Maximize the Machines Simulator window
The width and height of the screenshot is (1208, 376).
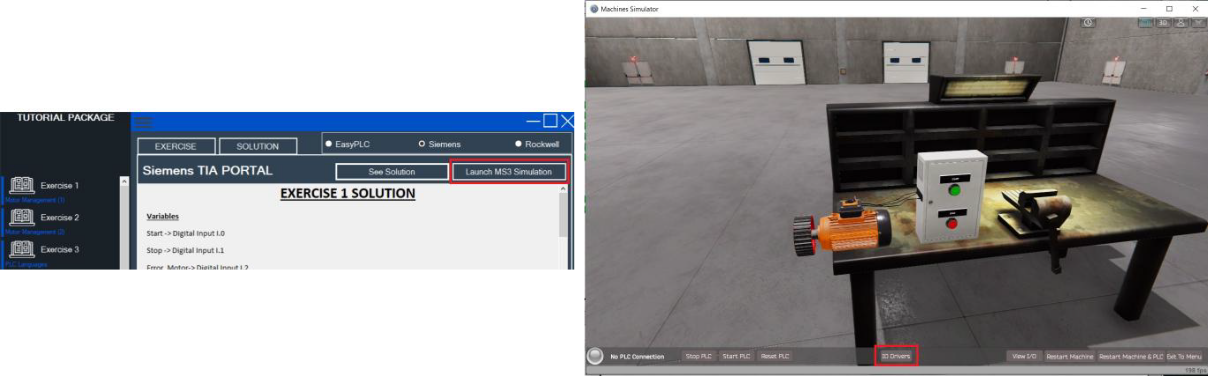pos(1169,8)
